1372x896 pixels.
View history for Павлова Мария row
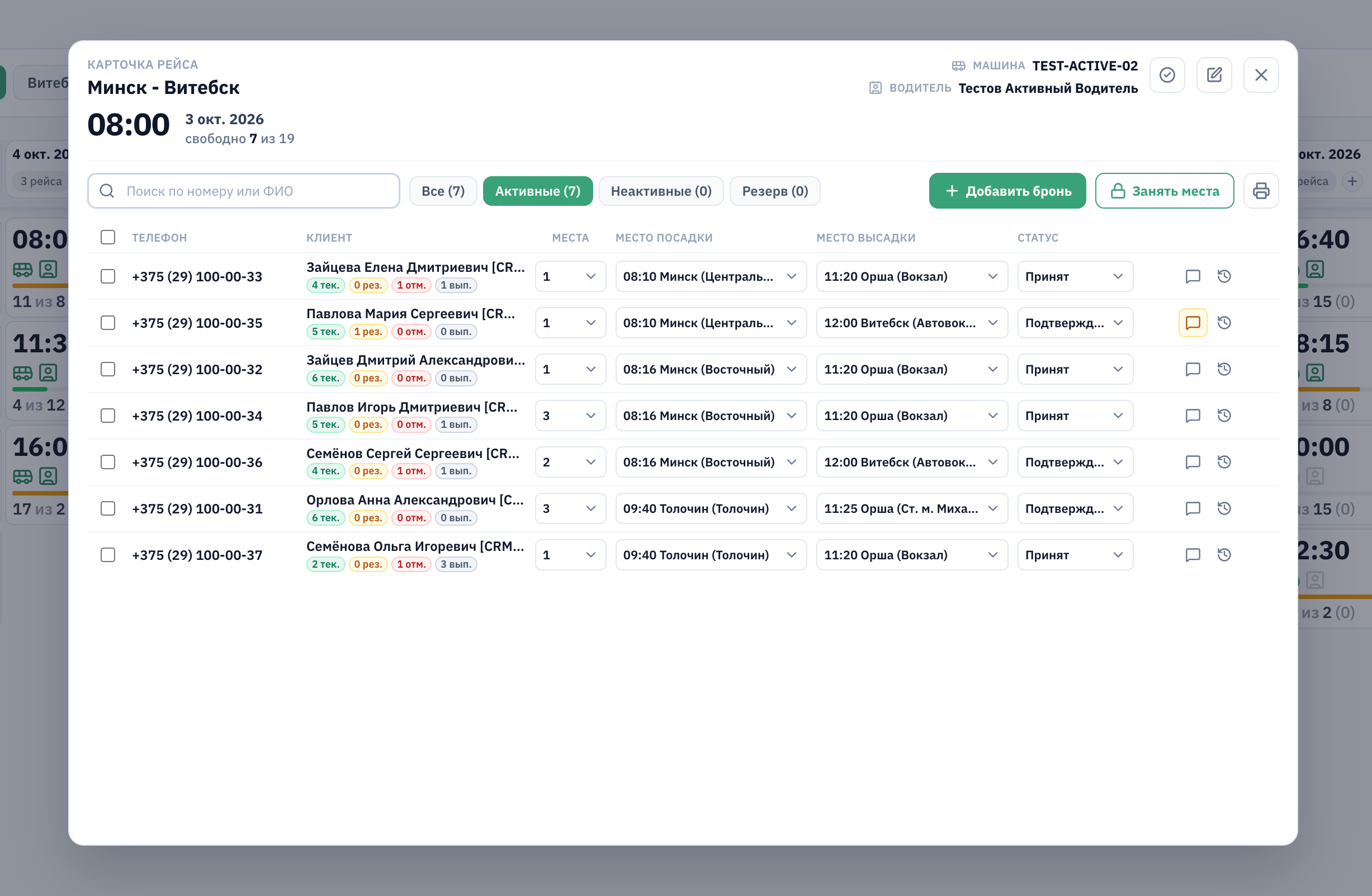[x=1224, y=323]
